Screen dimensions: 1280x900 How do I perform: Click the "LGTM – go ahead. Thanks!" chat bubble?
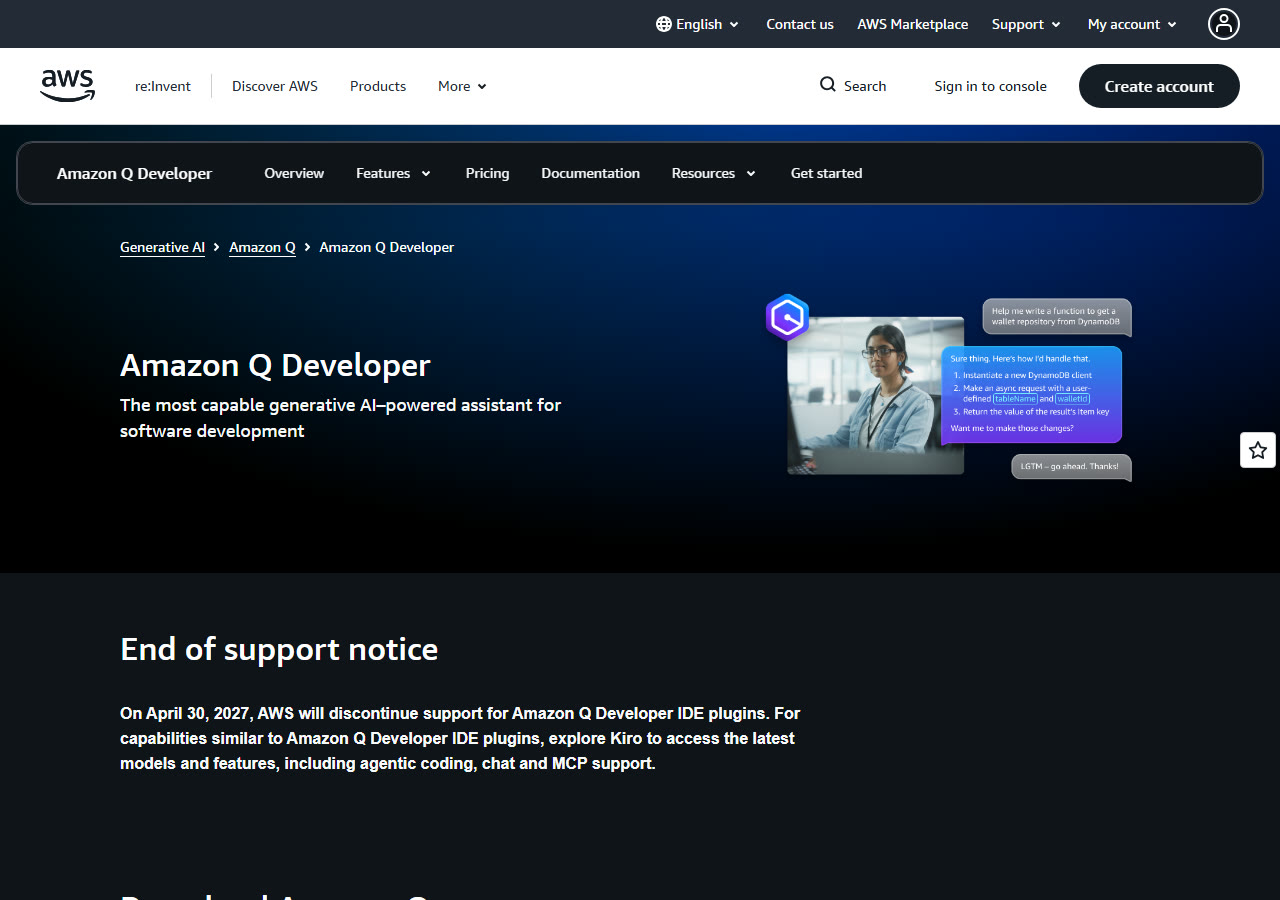click(1071, 467)
